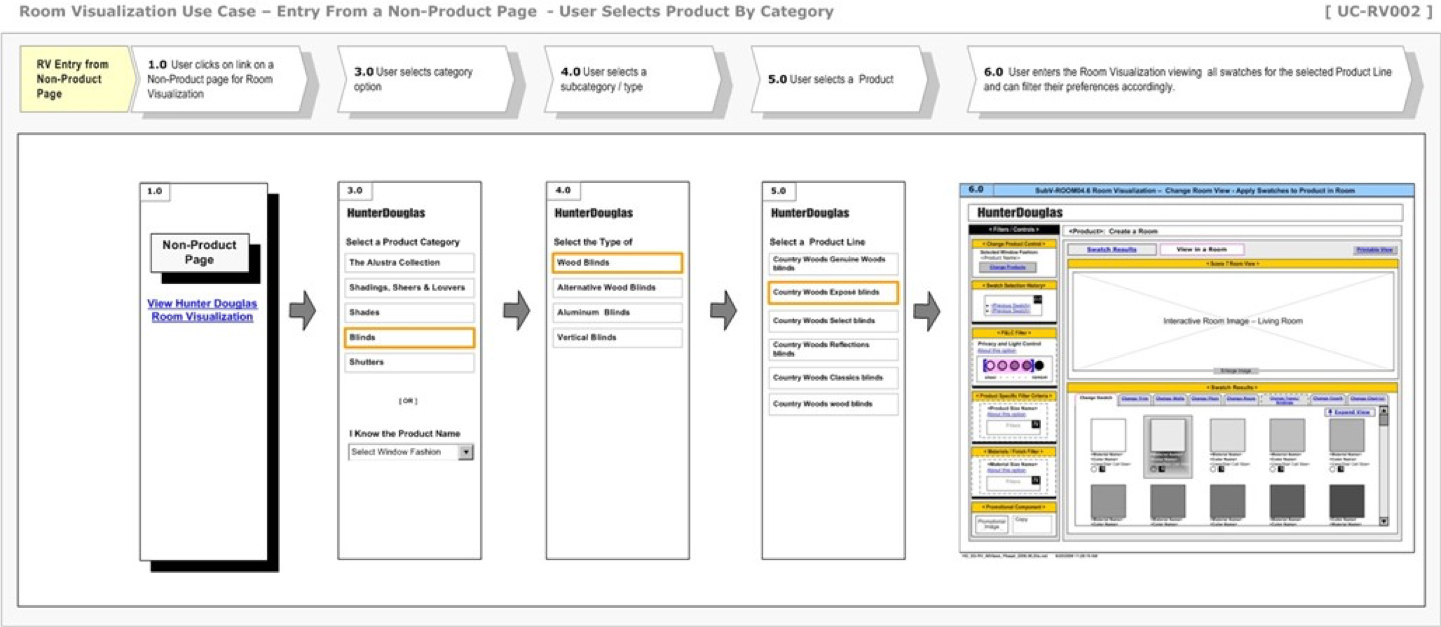
Task: Open the Change Swatch tab
Action: click(x=1094, y=399)
